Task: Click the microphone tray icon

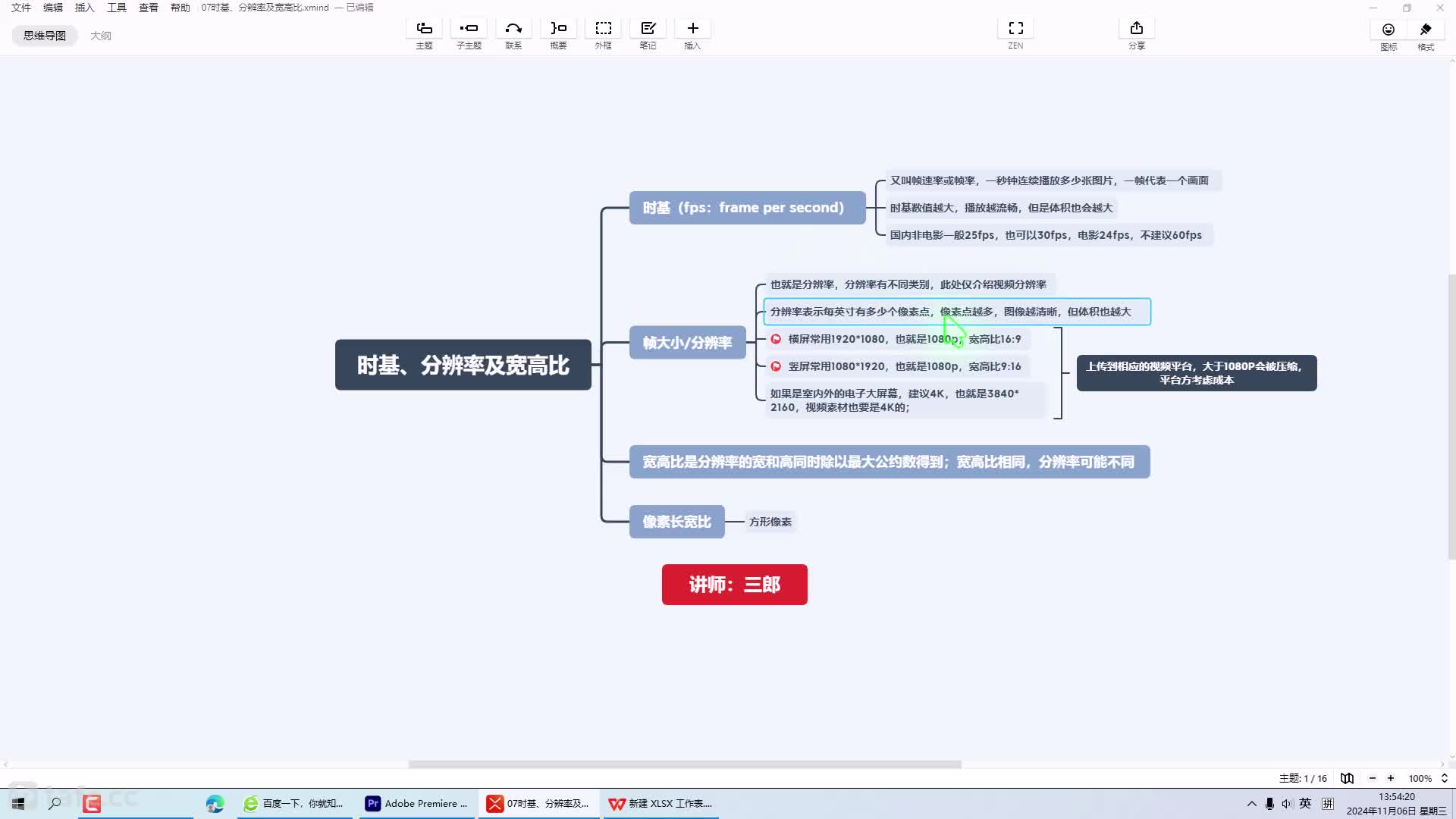Action: (x=1269, y=803)
